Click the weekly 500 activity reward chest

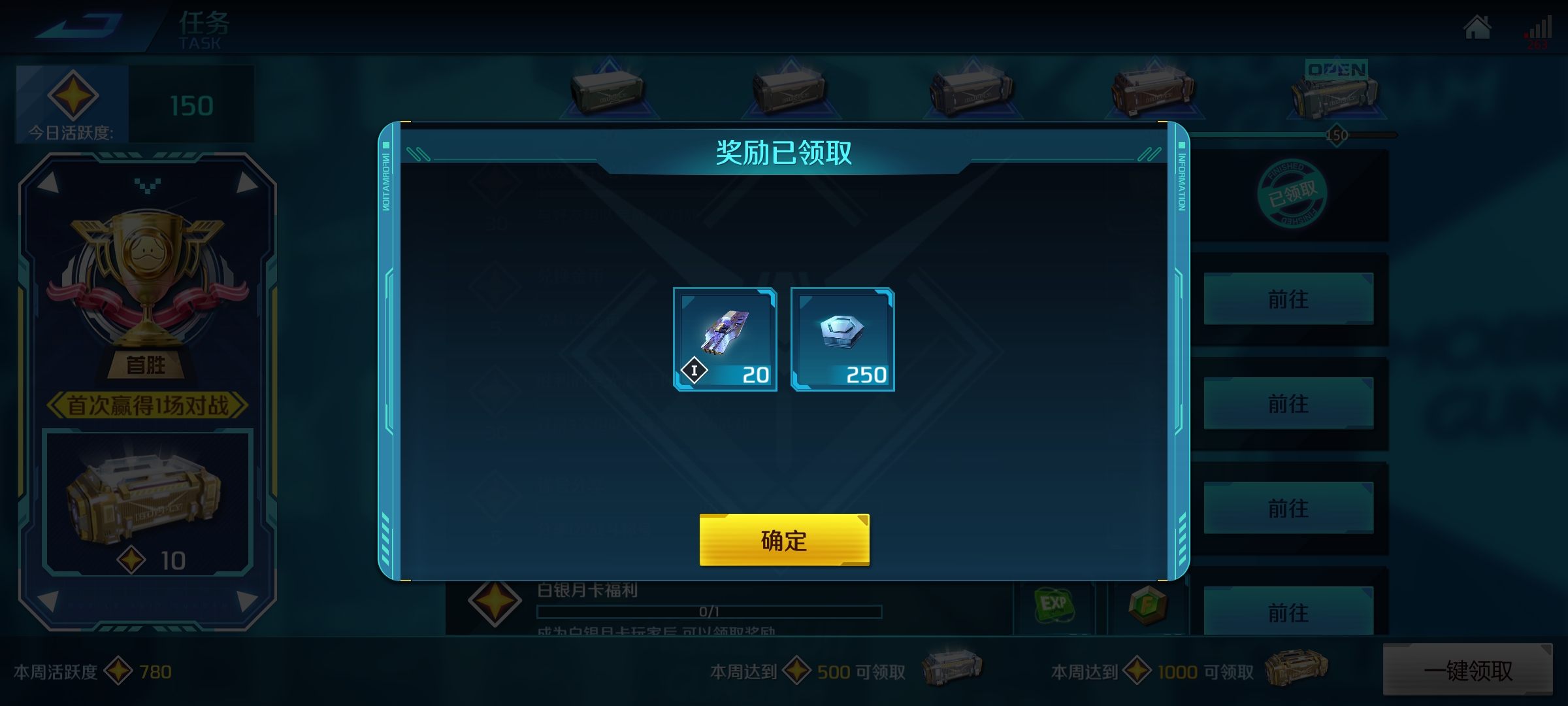tap(952, 668)
